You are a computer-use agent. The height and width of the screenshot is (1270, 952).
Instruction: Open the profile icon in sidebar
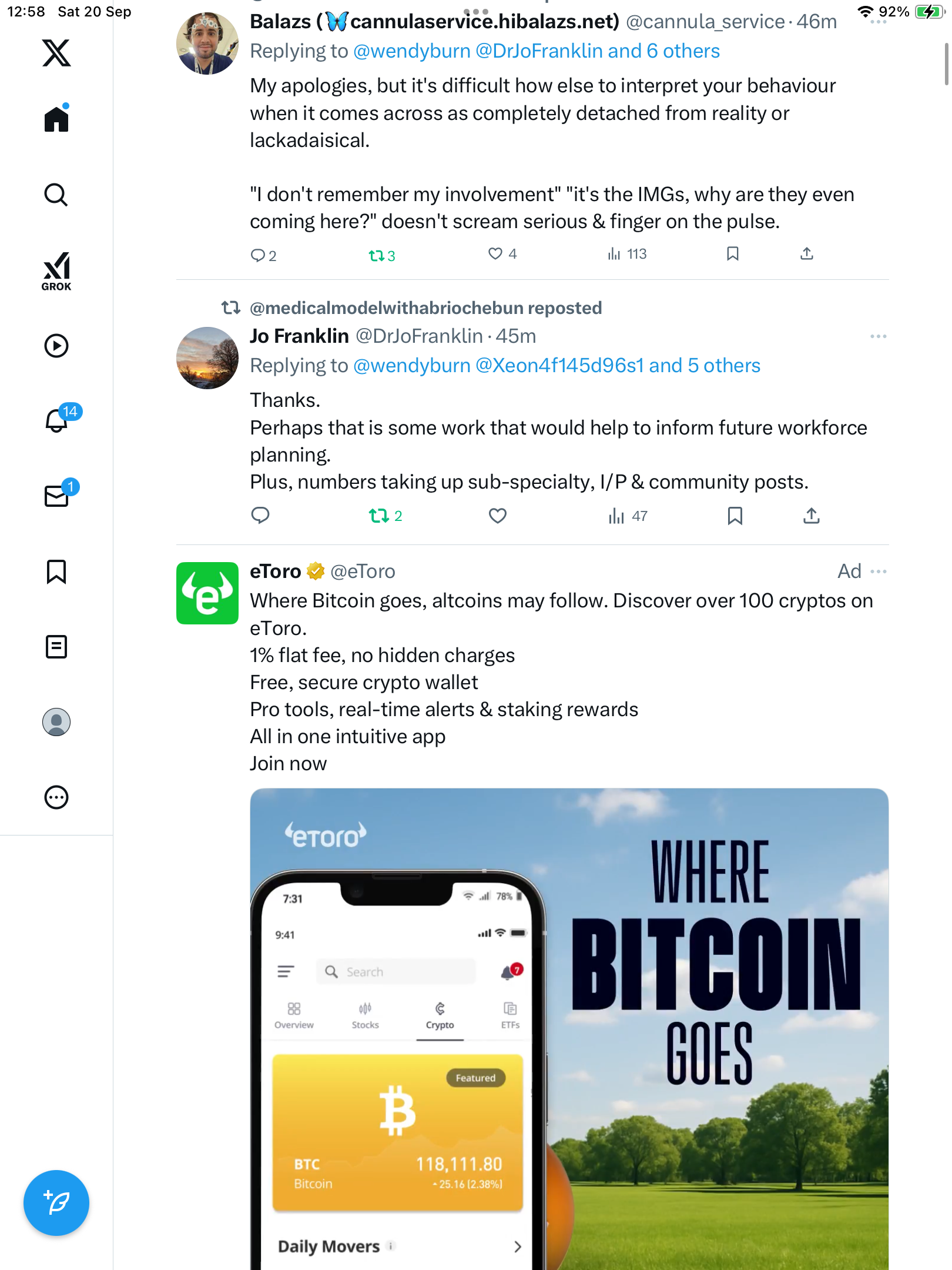[x=56, y=722]
